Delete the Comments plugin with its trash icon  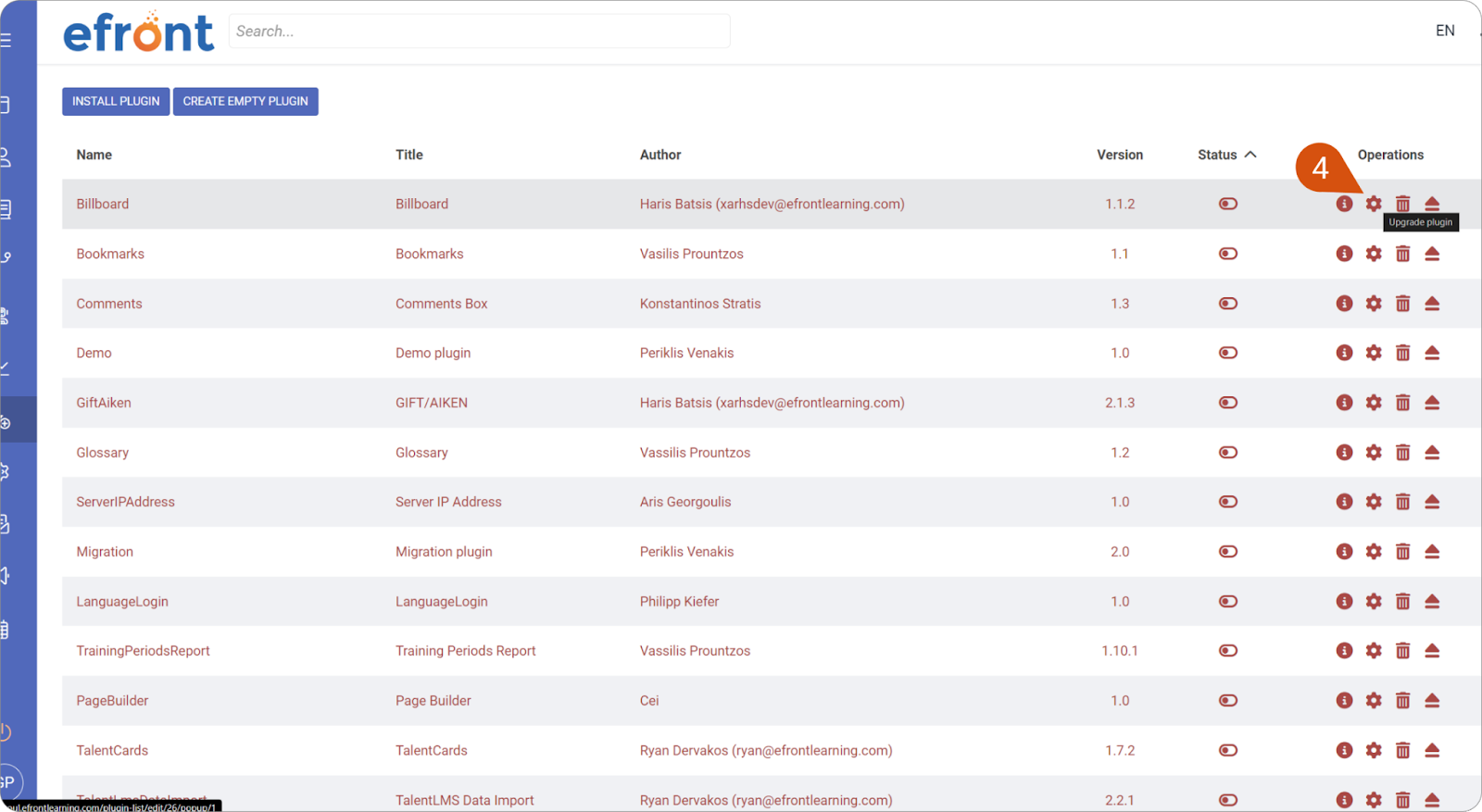click(x=1402, y=304)
